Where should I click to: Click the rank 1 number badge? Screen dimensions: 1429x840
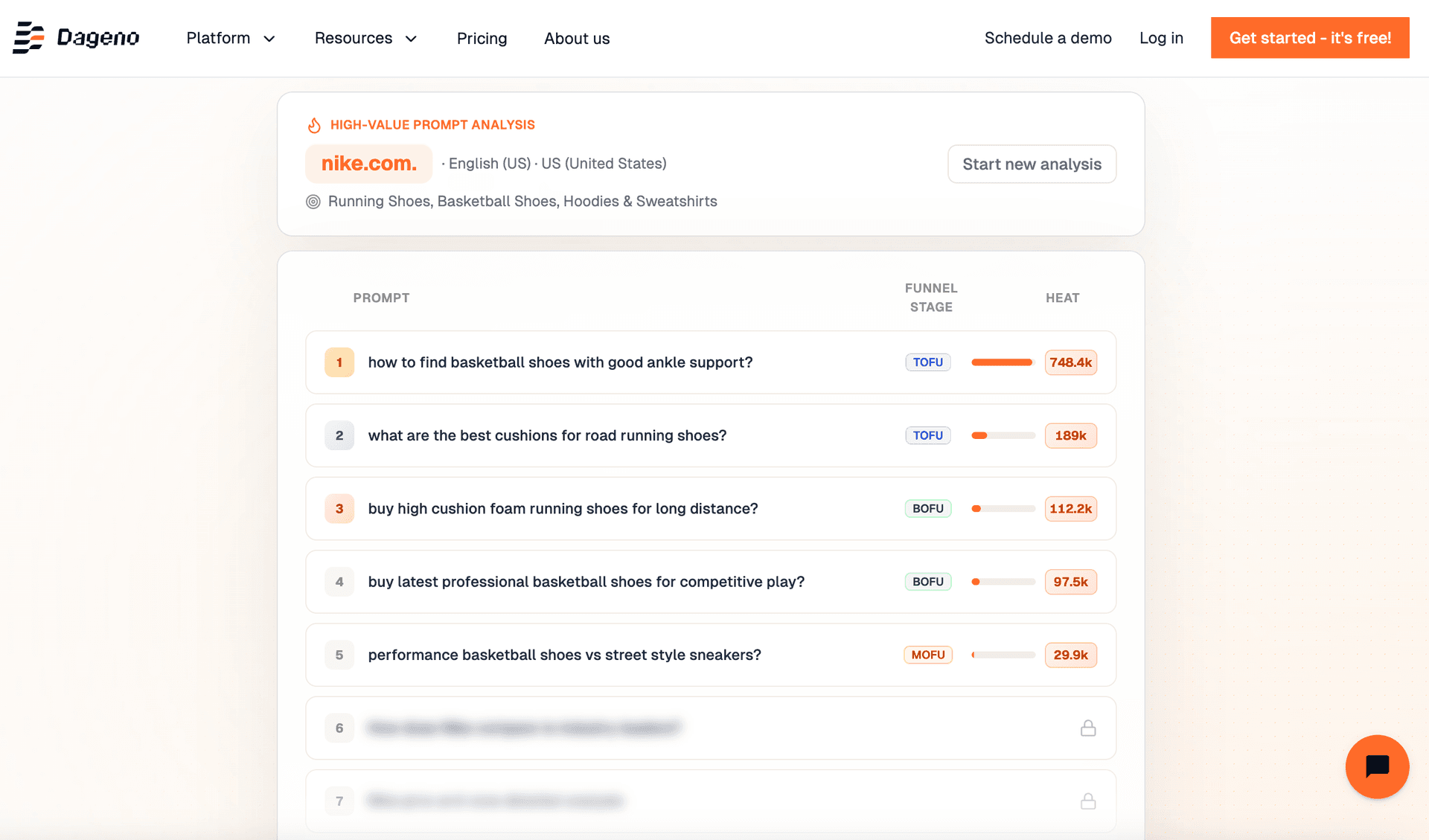click(339, 362)
